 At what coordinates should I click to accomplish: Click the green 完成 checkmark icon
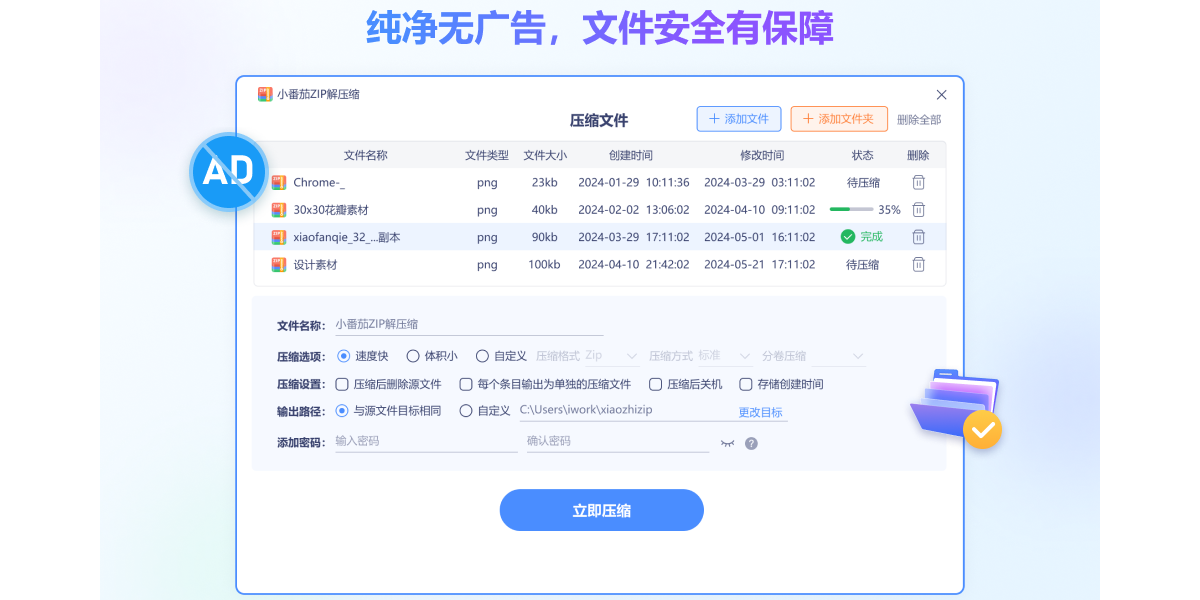tap(848, 237)
